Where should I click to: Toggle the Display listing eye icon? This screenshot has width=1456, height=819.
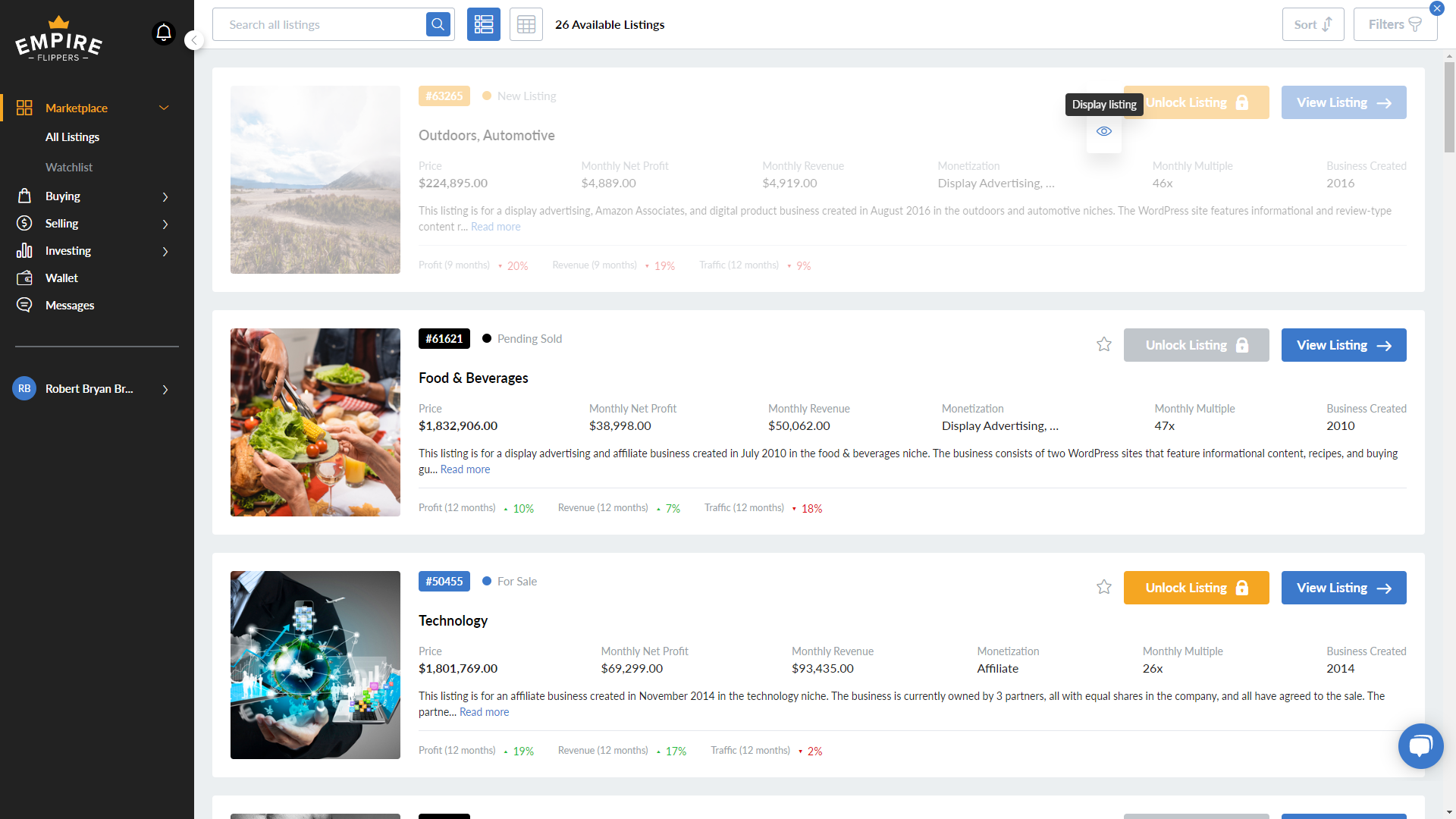point(1104,131)
